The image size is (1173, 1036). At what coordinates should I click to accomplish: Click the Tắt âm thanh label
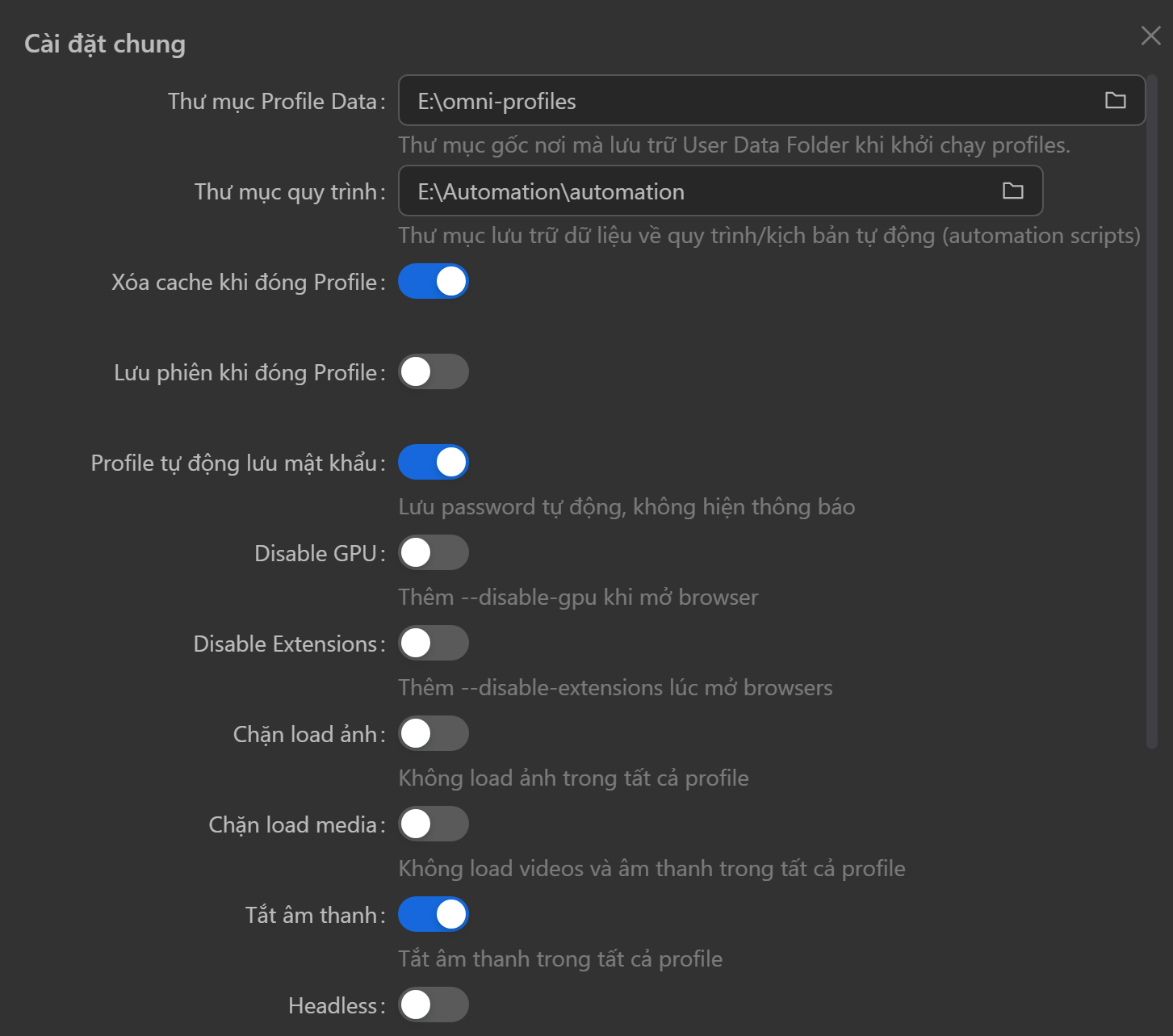pos(311,915)
